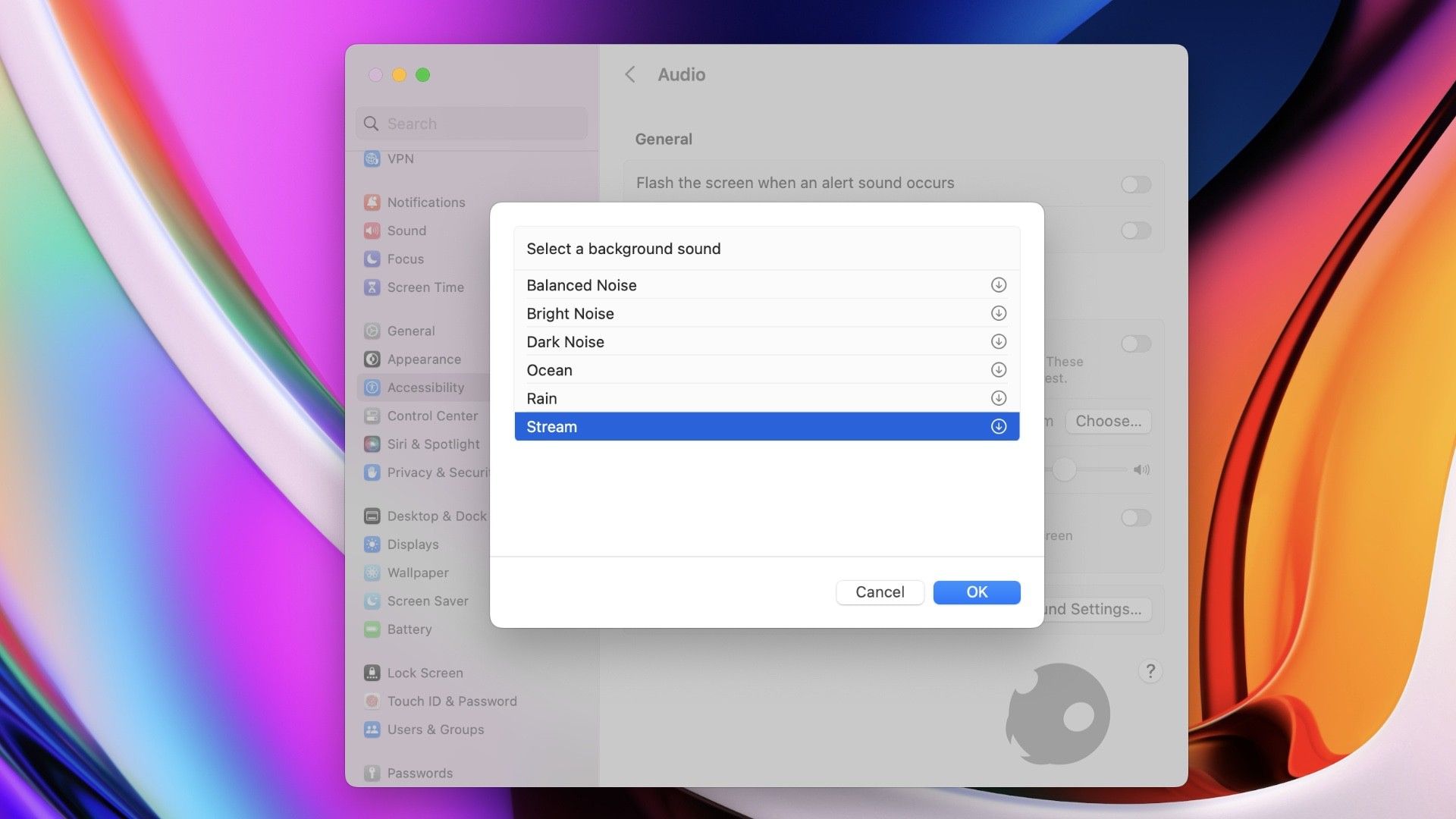The height and width of the screenshot is (819, 1456).
Task: Select the Displays settings icon
Action: 372,544
